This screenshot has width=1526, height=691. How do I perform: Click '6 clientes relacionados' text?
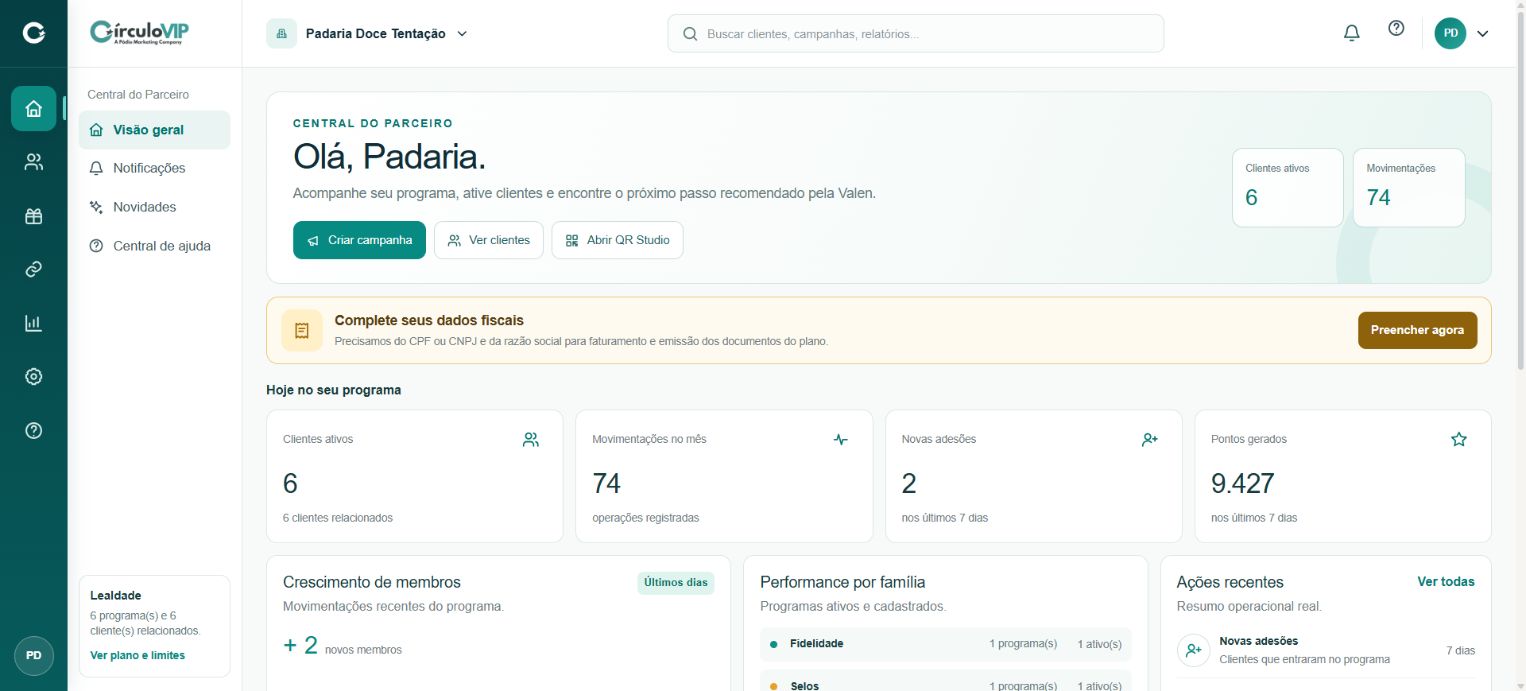338,518
